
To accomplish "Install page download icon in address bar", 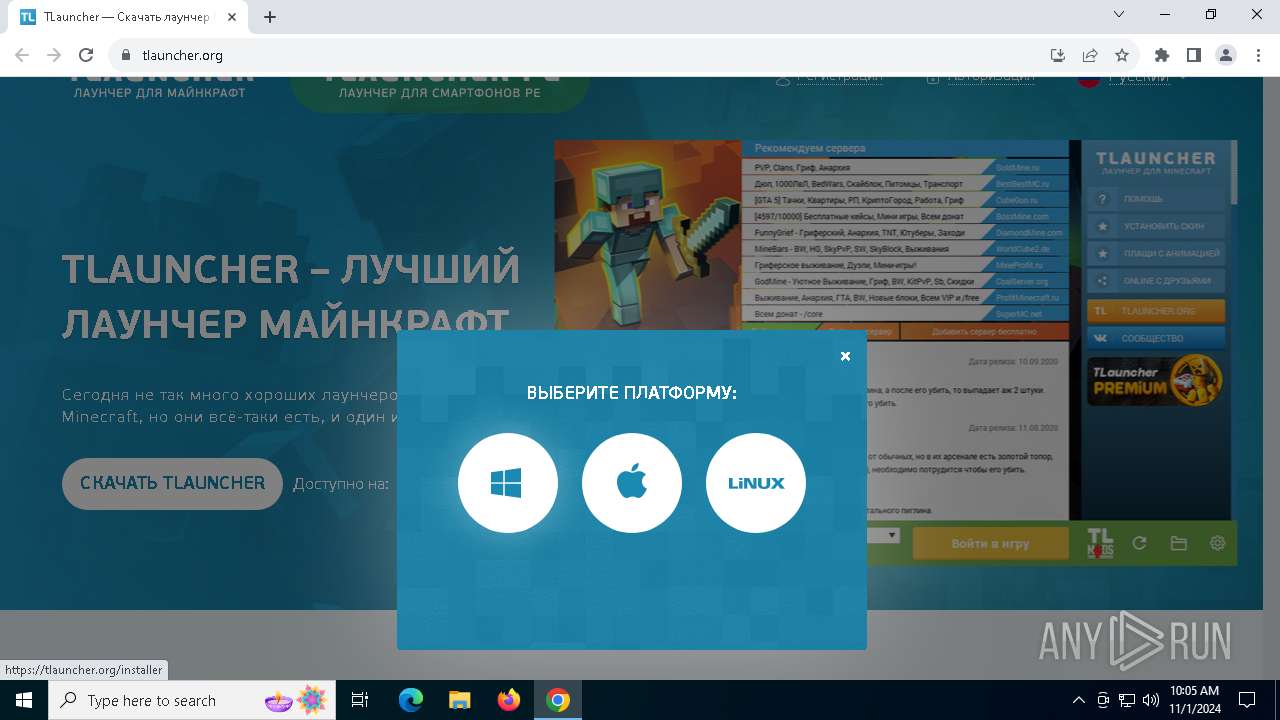I will pos(1058,56).
